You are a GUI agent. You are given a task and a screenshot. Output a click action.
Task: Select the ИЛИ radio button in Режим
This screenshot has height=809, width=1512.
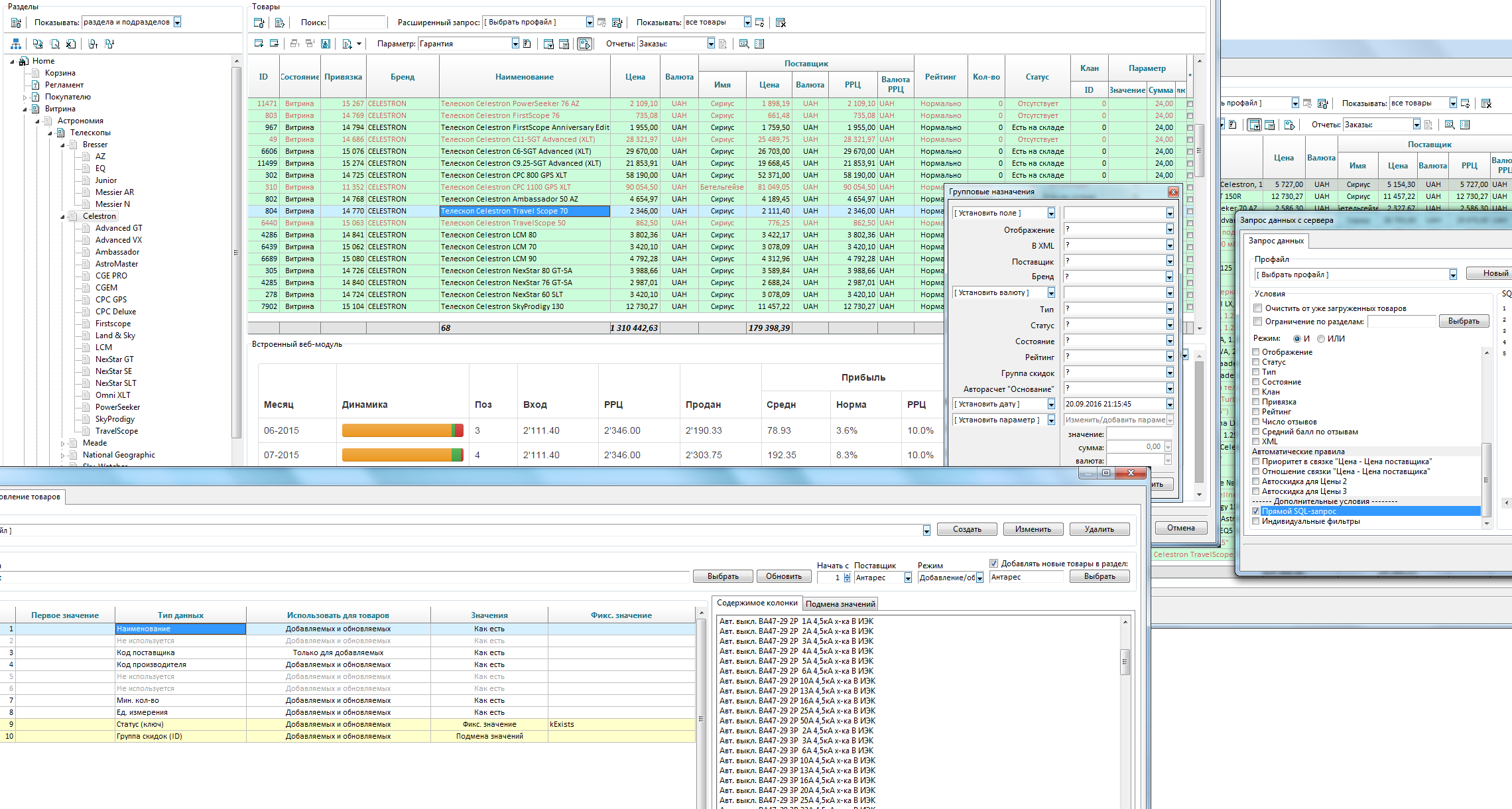tap(1320, 338)
